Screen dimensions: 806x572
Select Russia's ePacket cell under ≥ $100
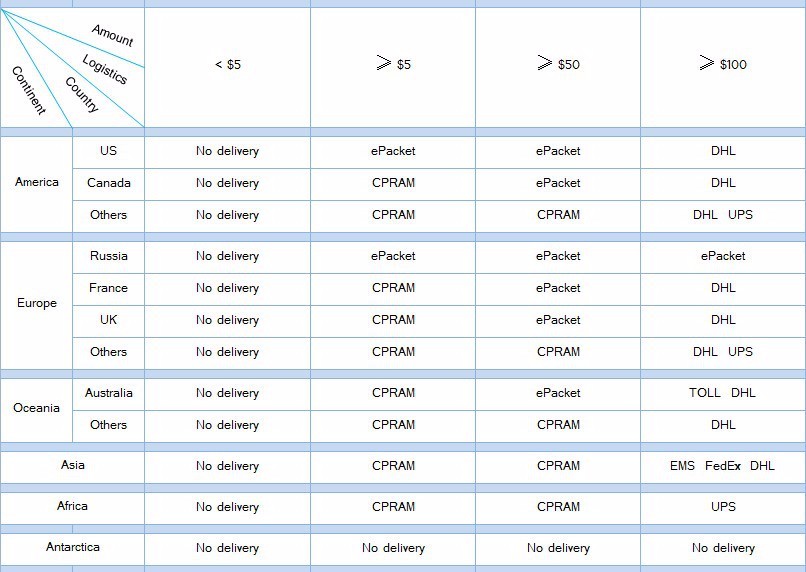tap(722, 256)
